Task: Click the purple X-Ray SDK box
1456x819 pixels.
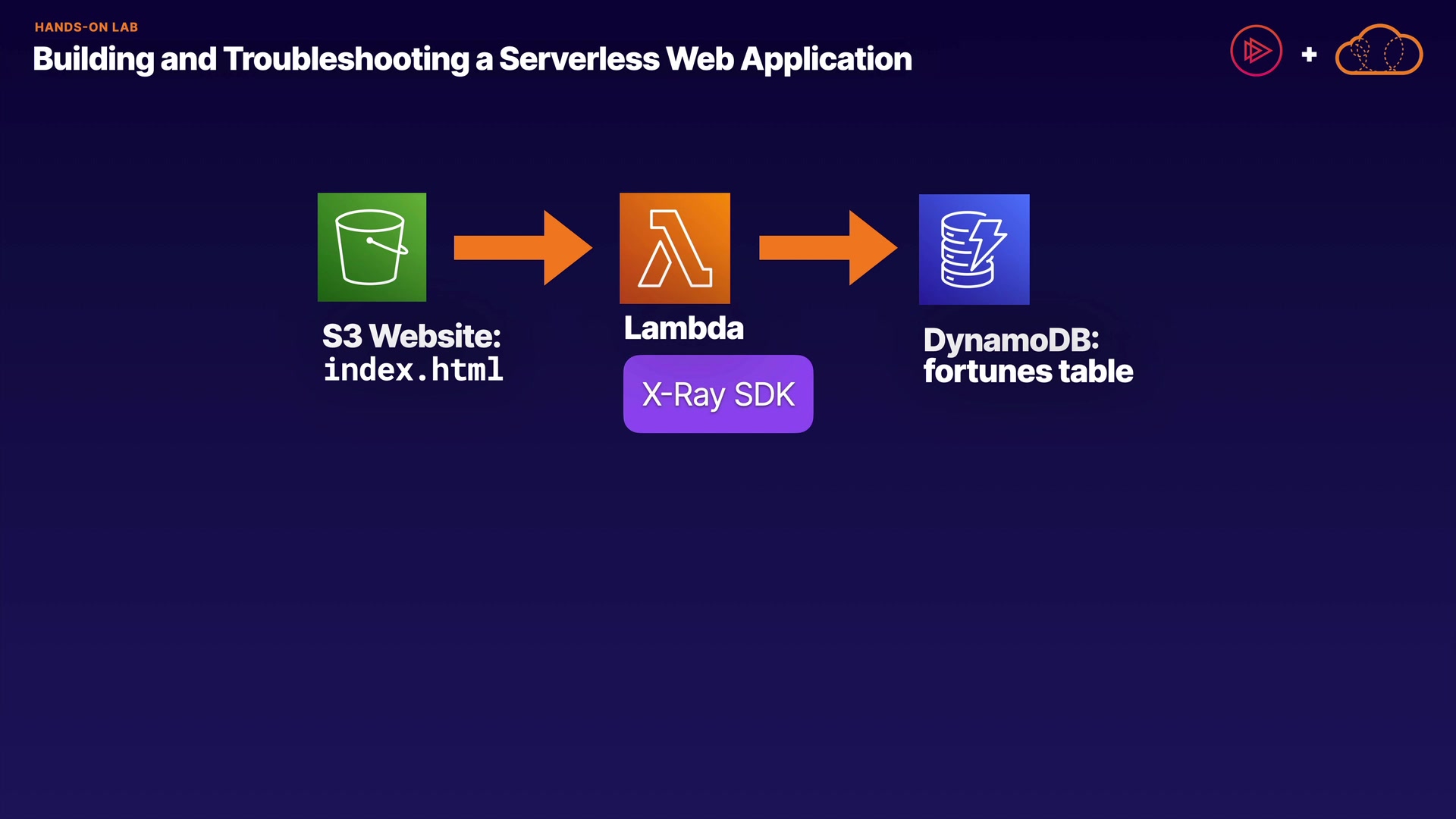Action: (717, 394)
